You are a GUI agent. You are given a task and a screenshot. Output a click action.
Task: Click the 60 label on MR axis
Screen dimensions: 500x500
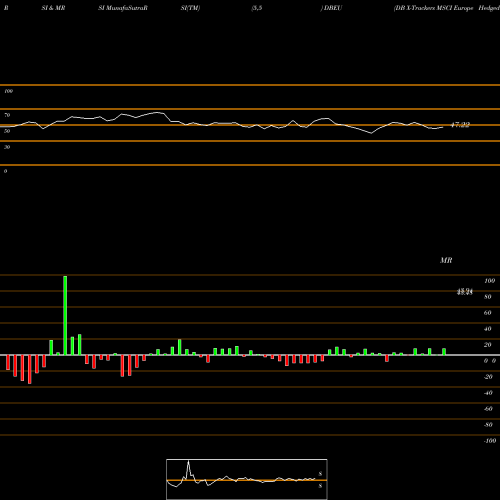[488, 313]
